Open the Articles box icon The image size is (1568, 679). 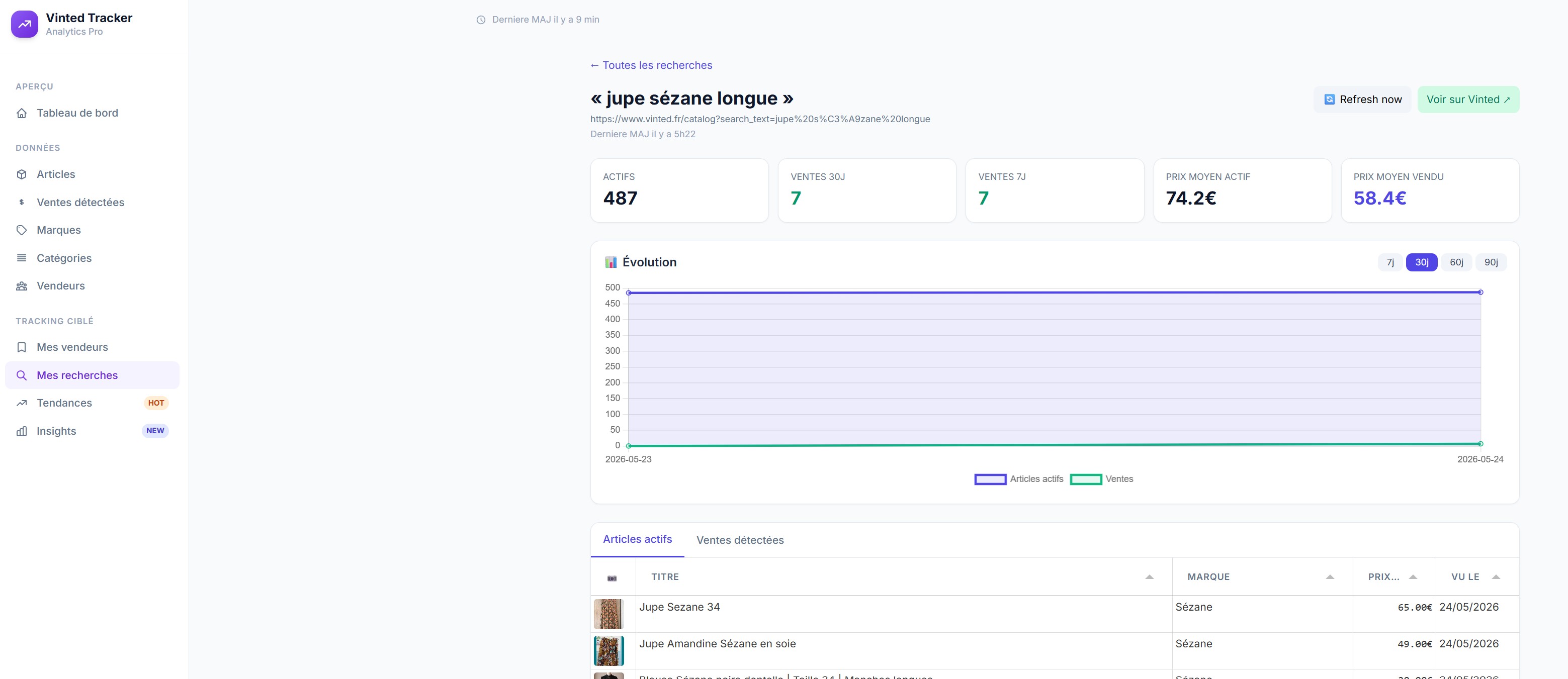pos(22,174)
